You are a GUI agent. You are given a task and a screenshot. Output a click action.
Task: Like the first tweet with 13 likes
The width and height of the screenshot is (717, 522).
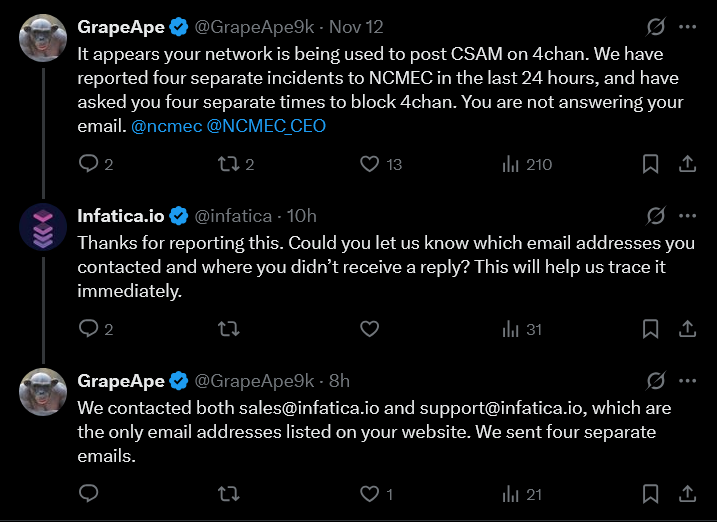370,164
